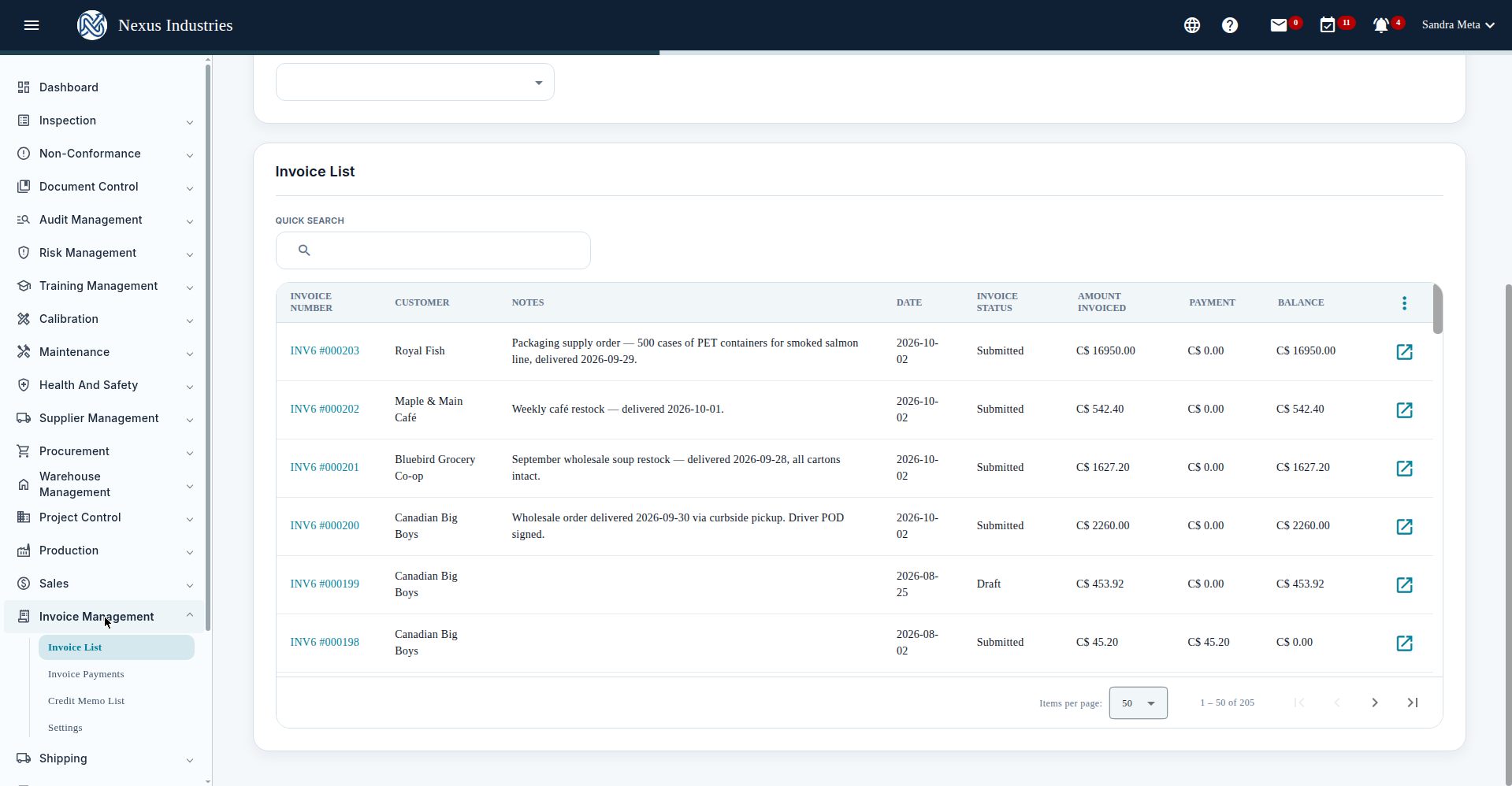
Task: Click the Invoice Status column header
Action: click(997, 302)
